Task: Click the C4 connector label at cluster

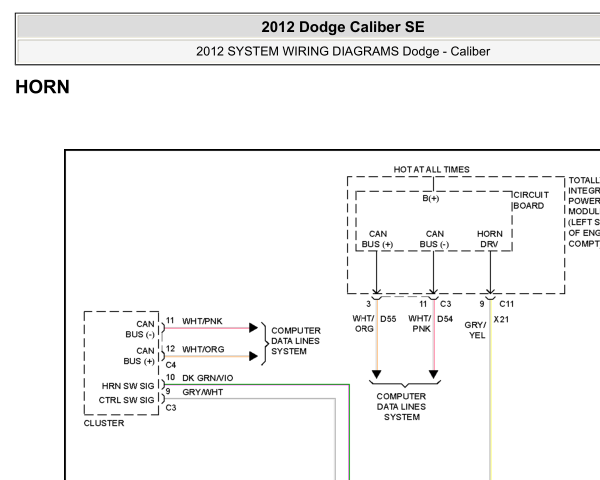Action: tap(171, 365)
